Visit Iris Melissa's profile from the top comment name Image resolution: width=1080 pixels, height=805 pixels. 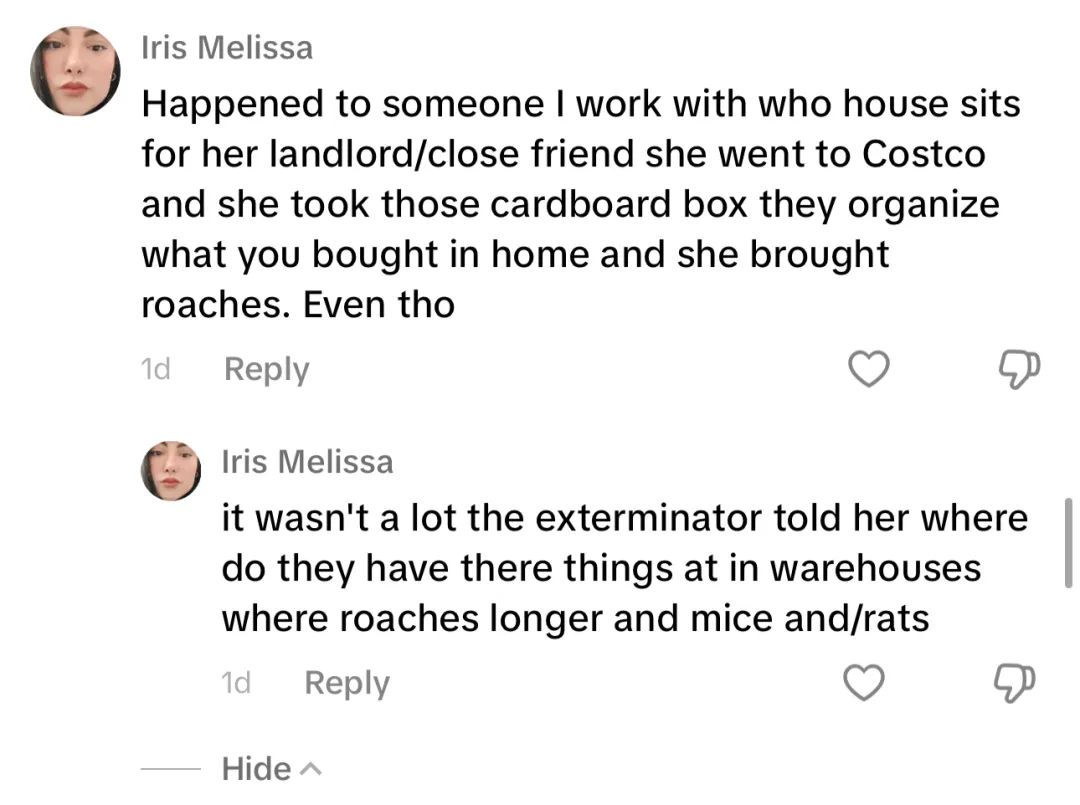[227, 48]
